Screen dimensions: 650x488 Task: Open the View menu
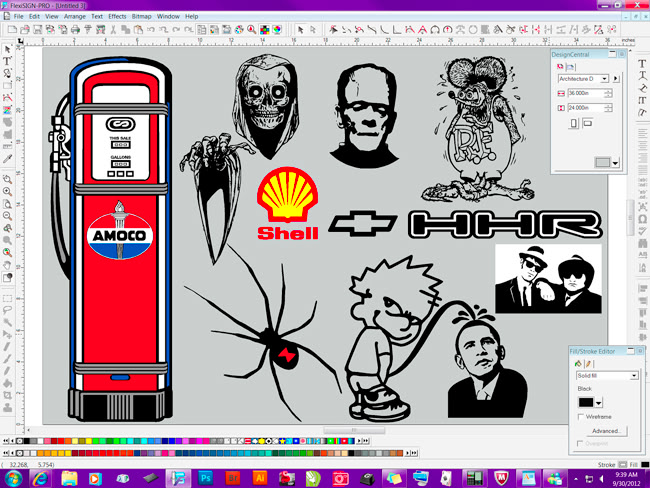52,17
